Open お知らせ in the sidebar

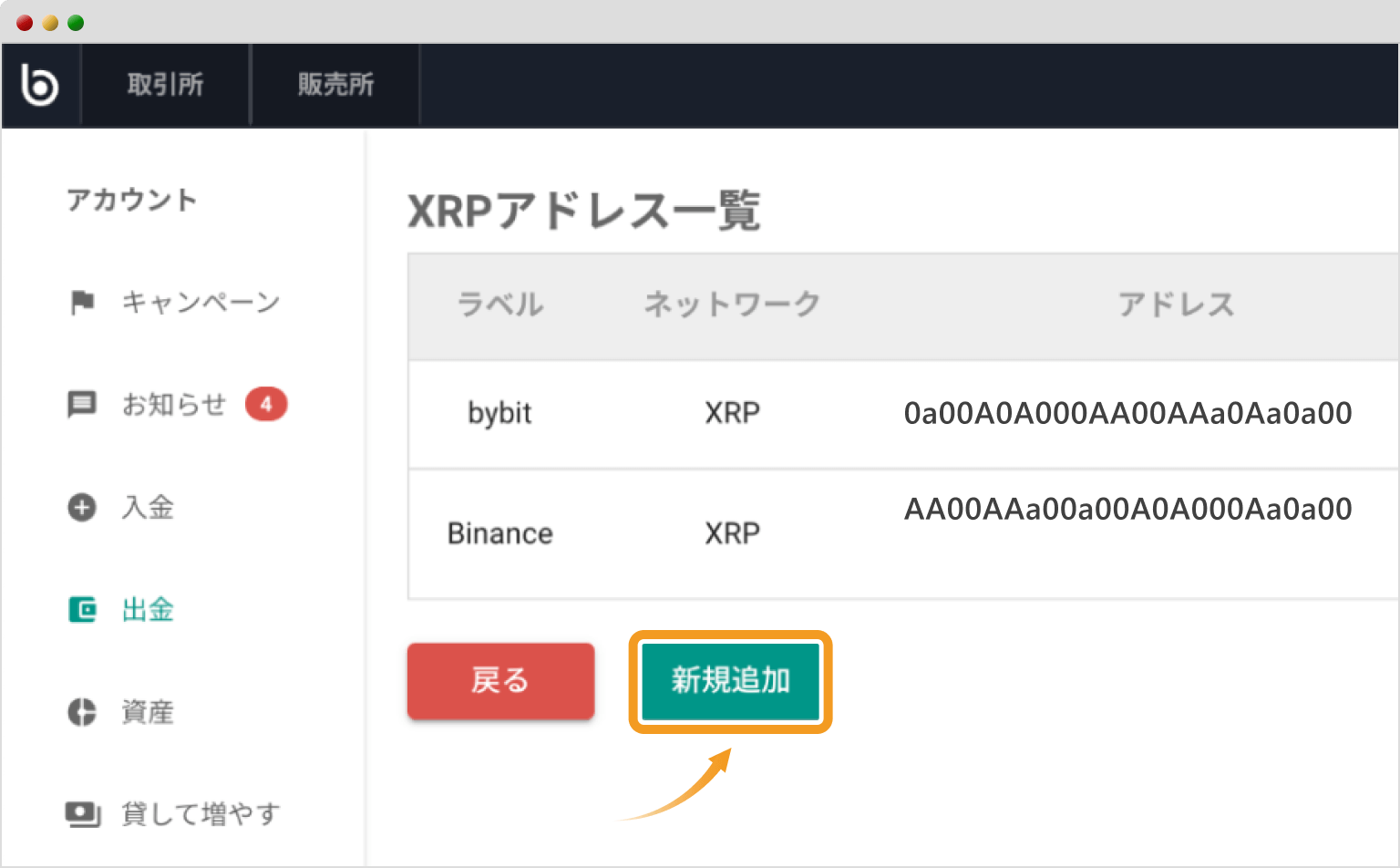click(x=173, y=404)
